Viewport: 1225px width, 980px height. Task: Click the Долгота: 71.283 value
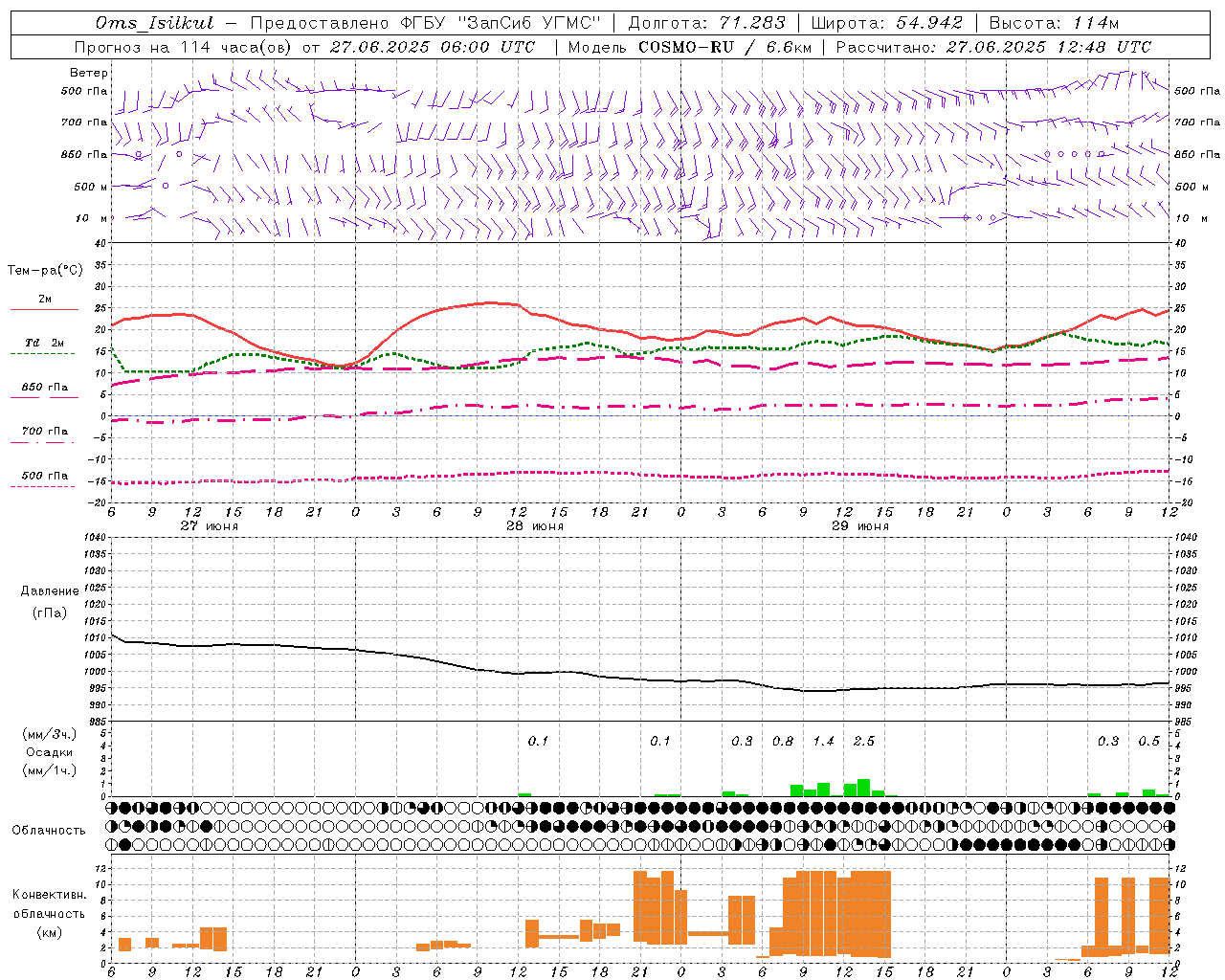[706, 23]
